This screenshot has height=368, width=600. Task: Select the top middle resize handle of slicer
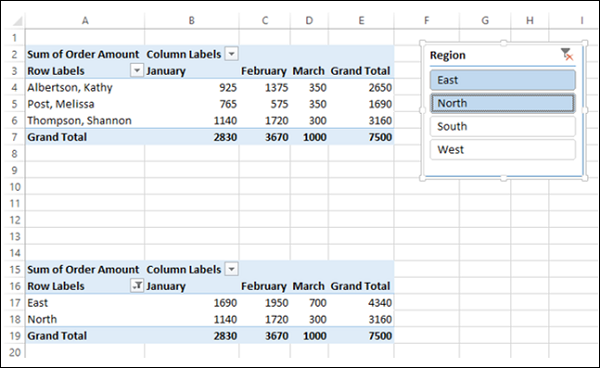coord(504,43)
